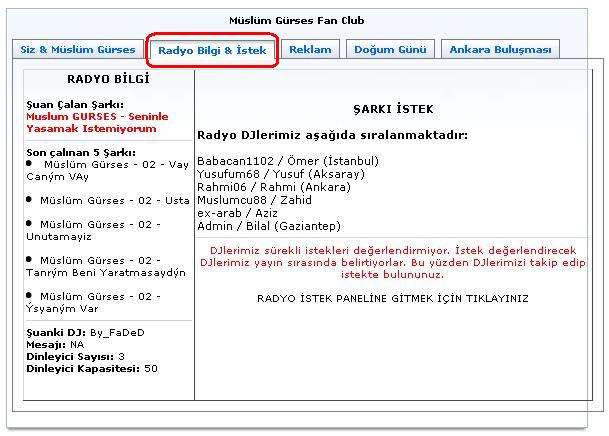
Task: Click current song Seninle Yasamak Istemiyorum
Action: (x=97, y=123)
